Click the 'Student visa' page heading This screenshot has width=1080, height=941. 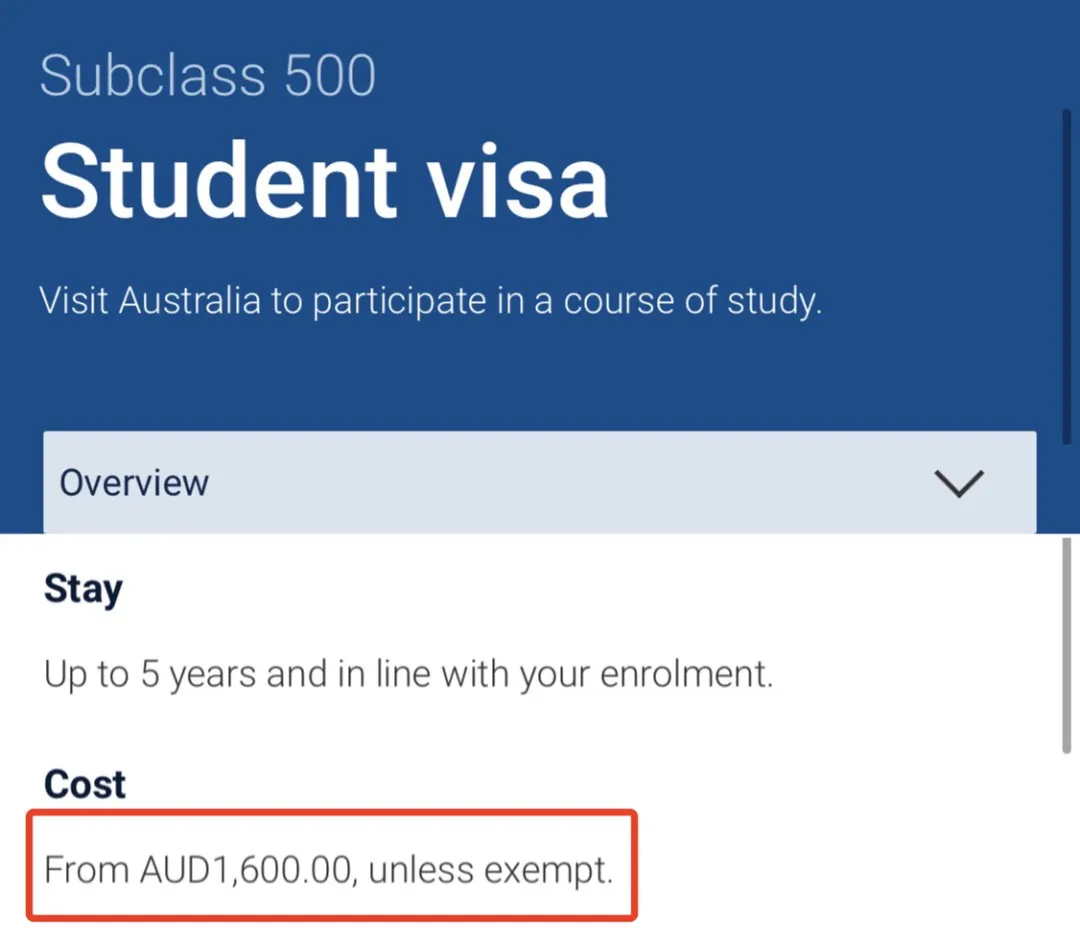click(x=324, y=180)
